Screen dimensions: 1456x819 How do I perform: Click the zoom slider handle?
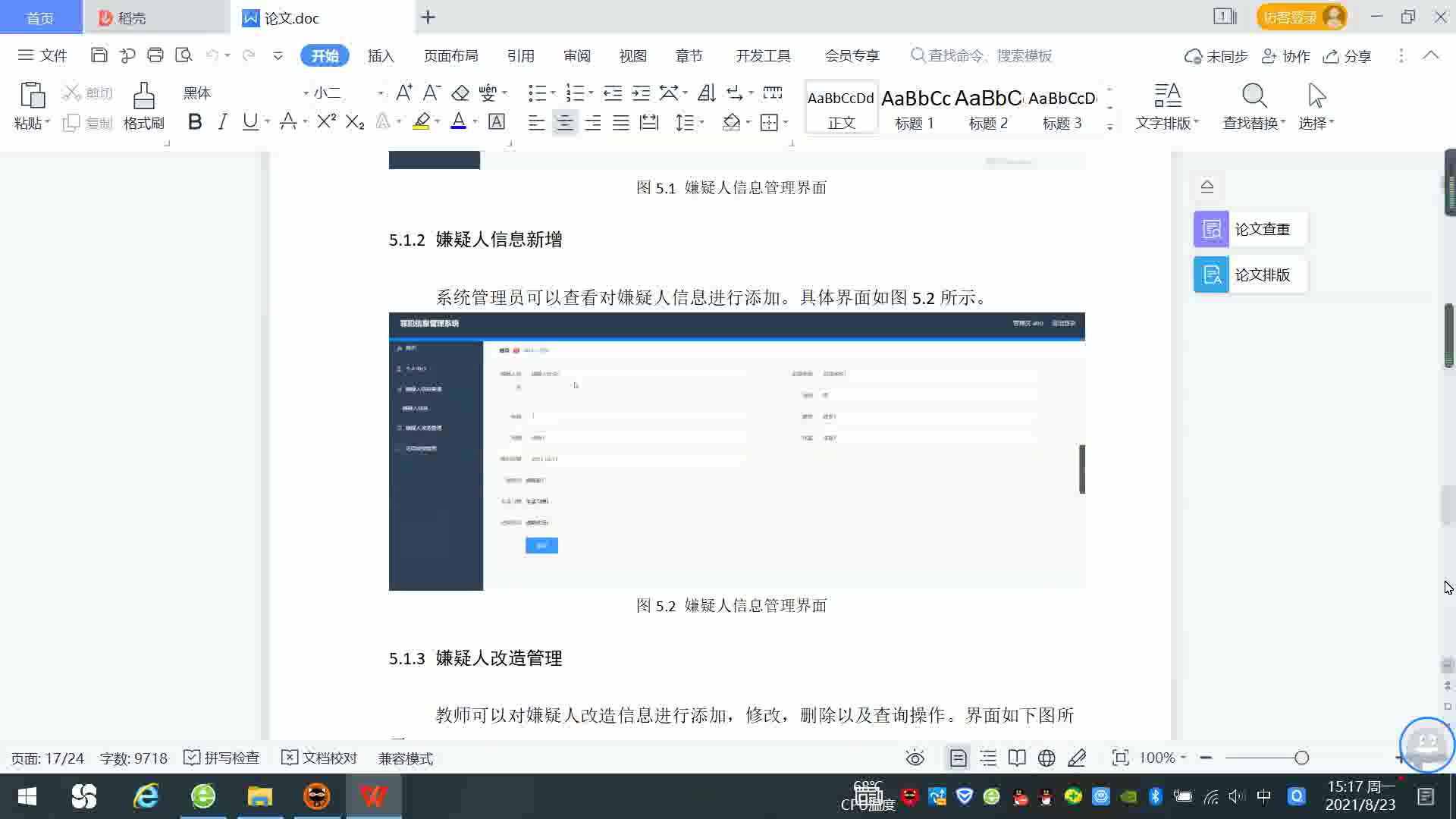click(x=1301, y=758)
